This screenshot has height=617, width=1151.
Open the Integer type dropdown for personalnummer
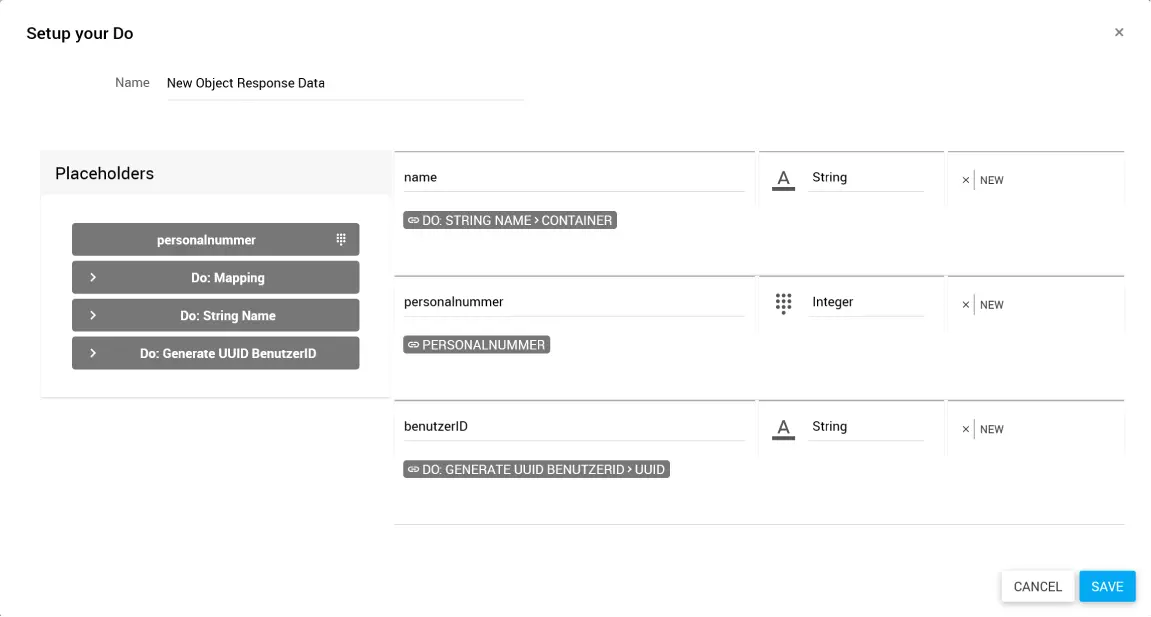(x=865, y=302)
